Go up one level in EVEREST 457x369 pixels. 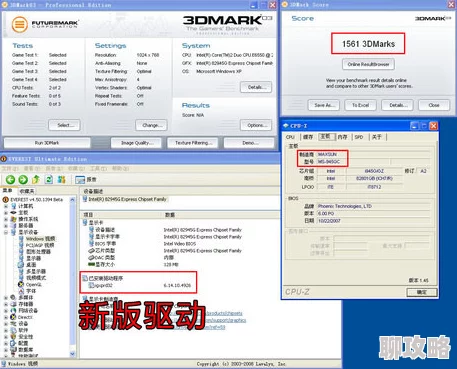pos(36,180)
